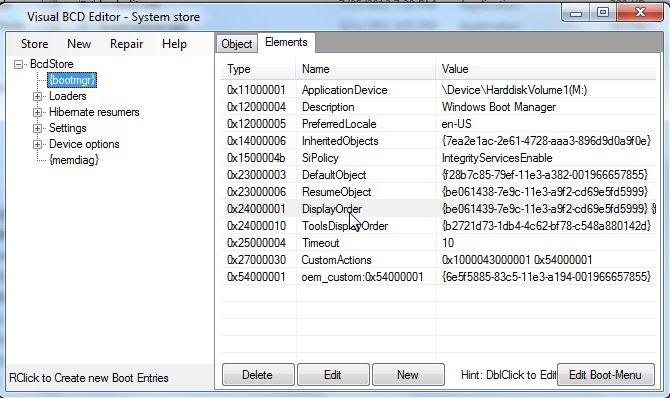670x398 pixels.
Task: Switch to the Object tab
Action: (x=237, y=44)
